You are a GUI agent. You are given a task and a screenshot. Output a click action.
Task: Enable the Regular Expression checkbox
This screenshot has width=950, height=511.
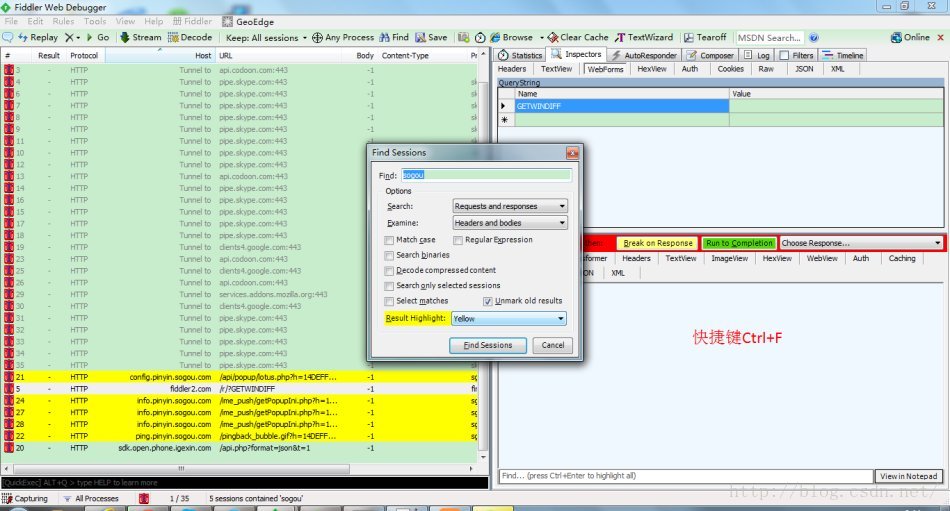pyautogui.click(x=458, y=240)
